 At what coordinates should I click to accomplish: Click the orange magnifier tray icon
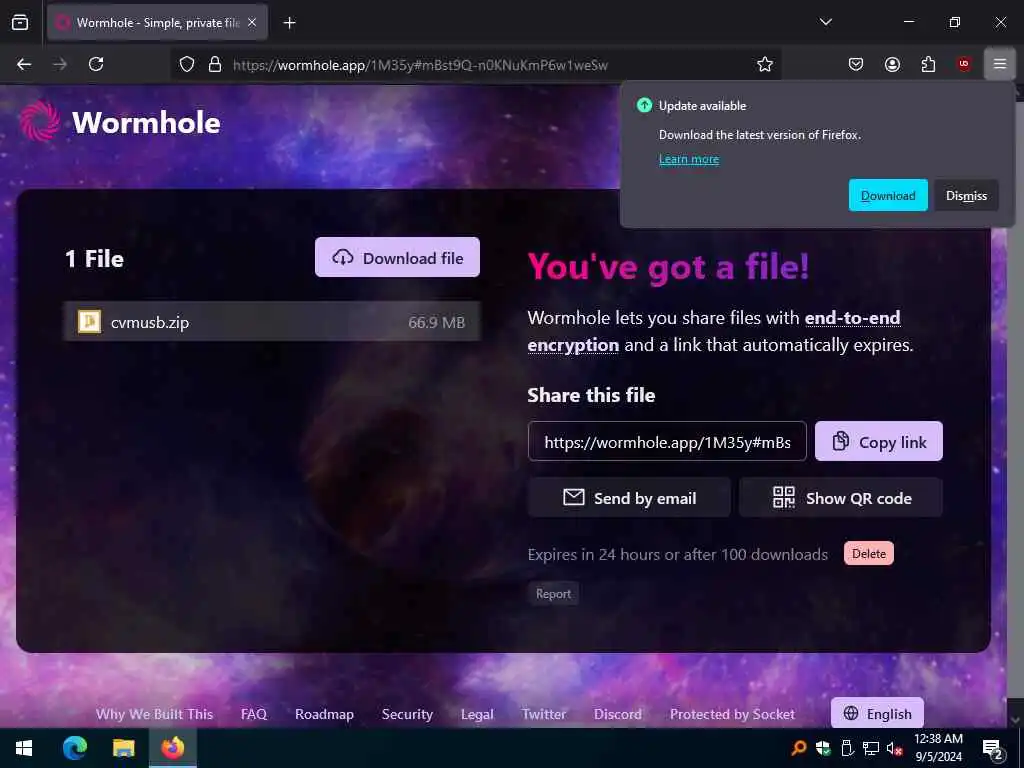[x=799, y=748]
